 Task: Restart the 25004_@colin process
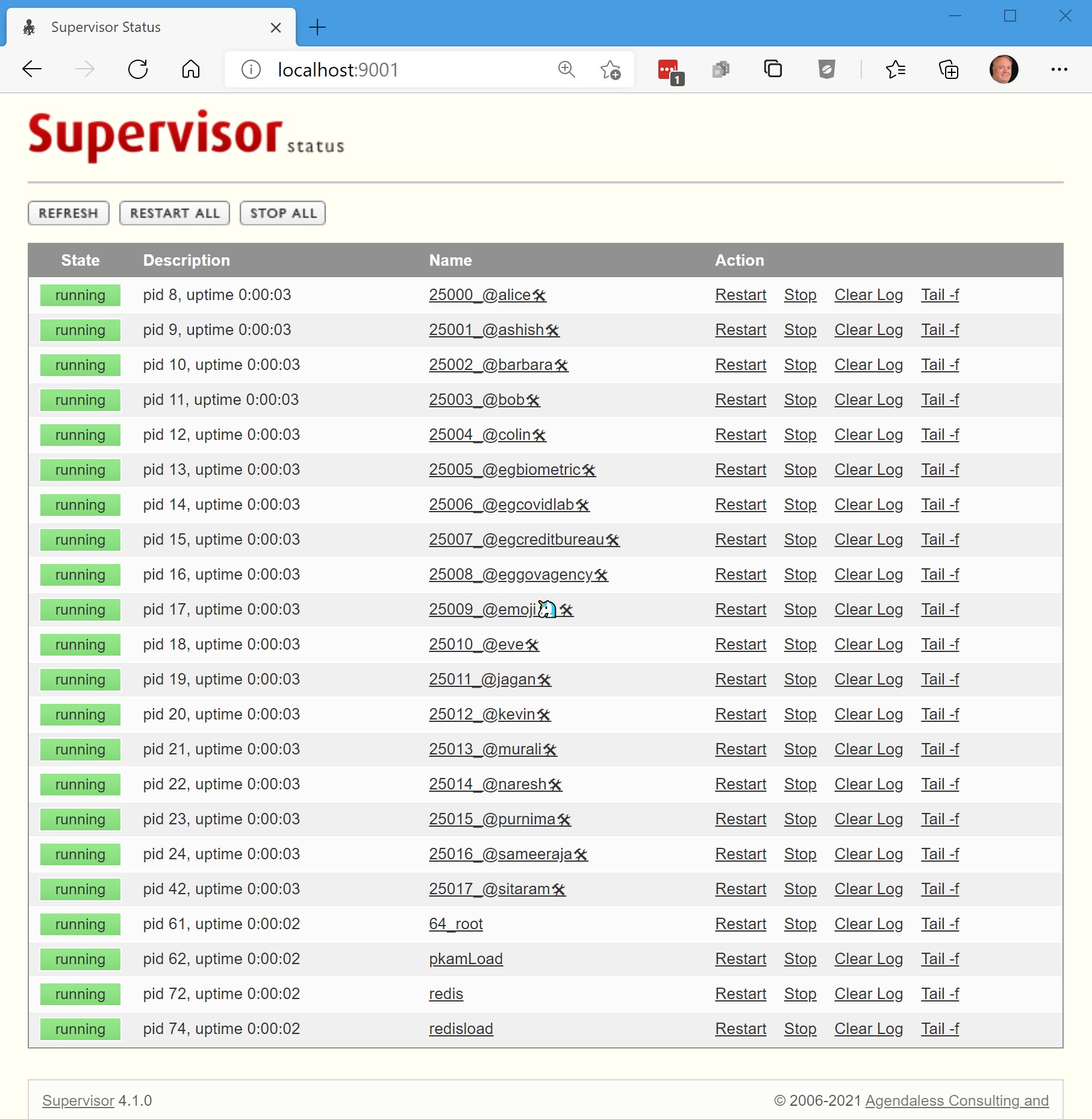pos(741,435)
